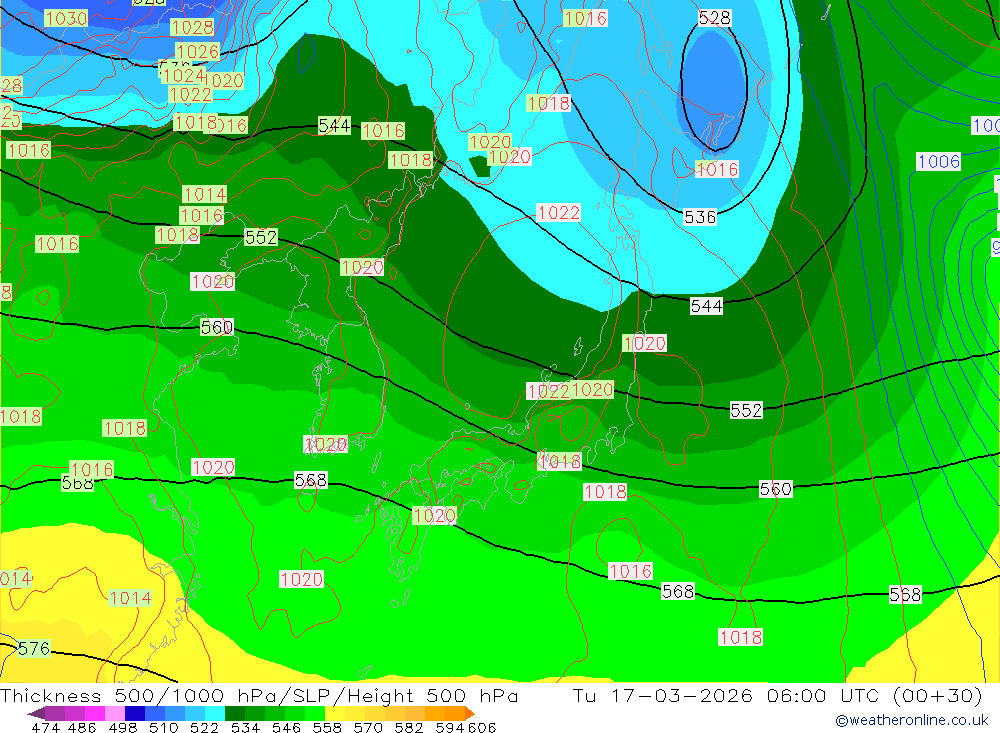Click the forecast date "Tu 17-03-2026 06:00 UTC (00+30)"

click(777, 695)
